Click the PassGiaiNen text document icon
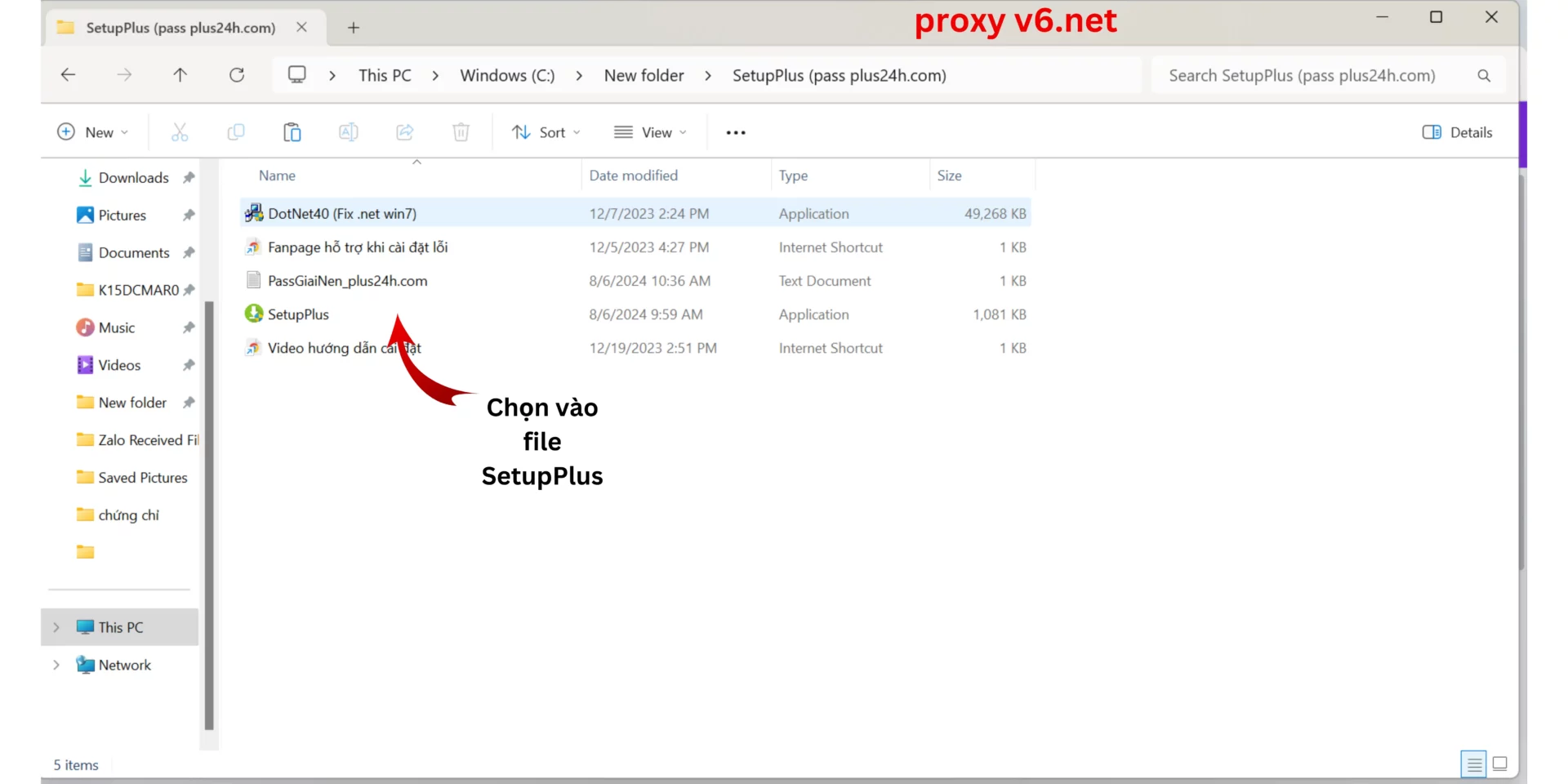 point(254,280)
